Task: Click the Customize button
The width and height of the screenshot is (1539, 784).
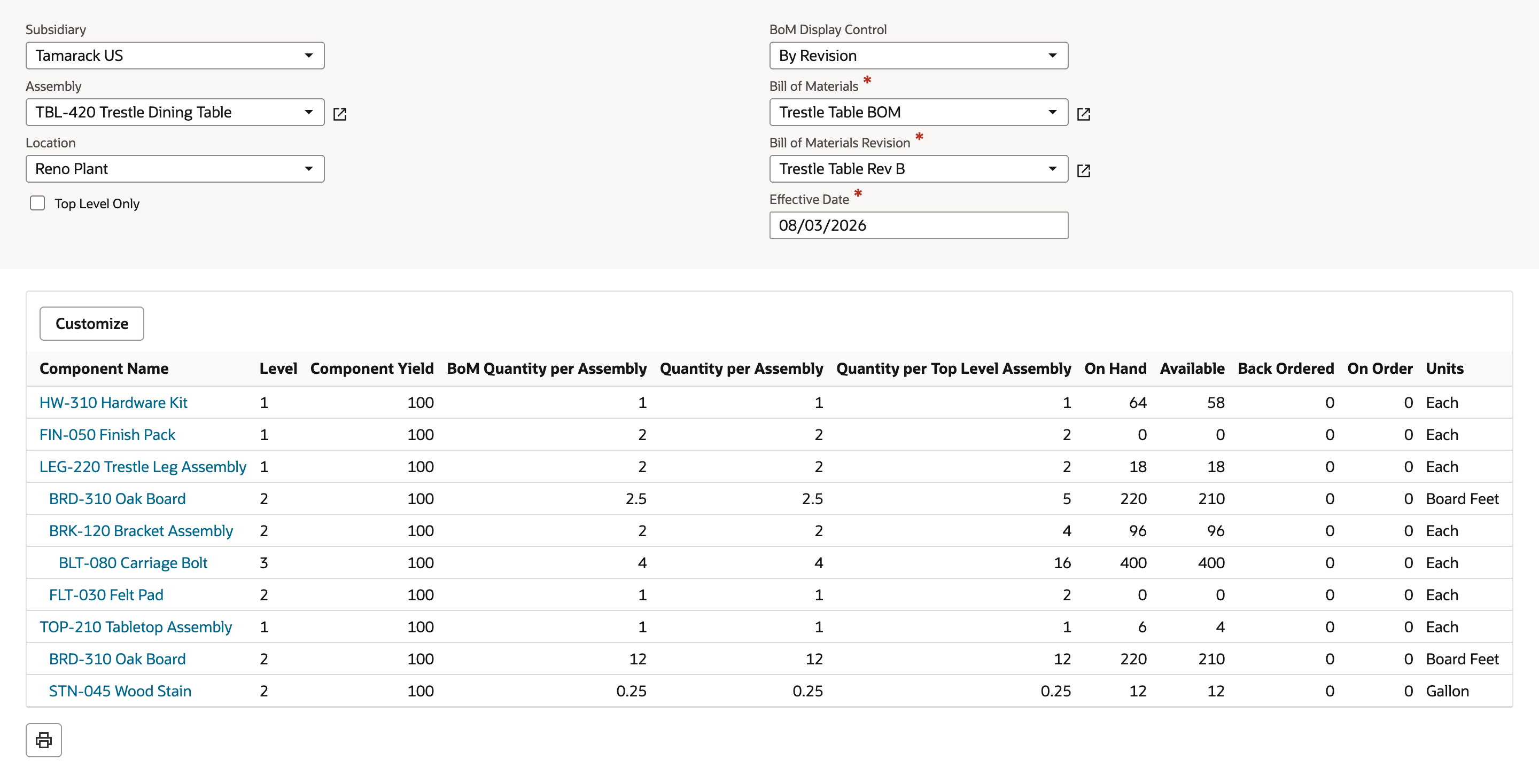Action: click(92, 324)
